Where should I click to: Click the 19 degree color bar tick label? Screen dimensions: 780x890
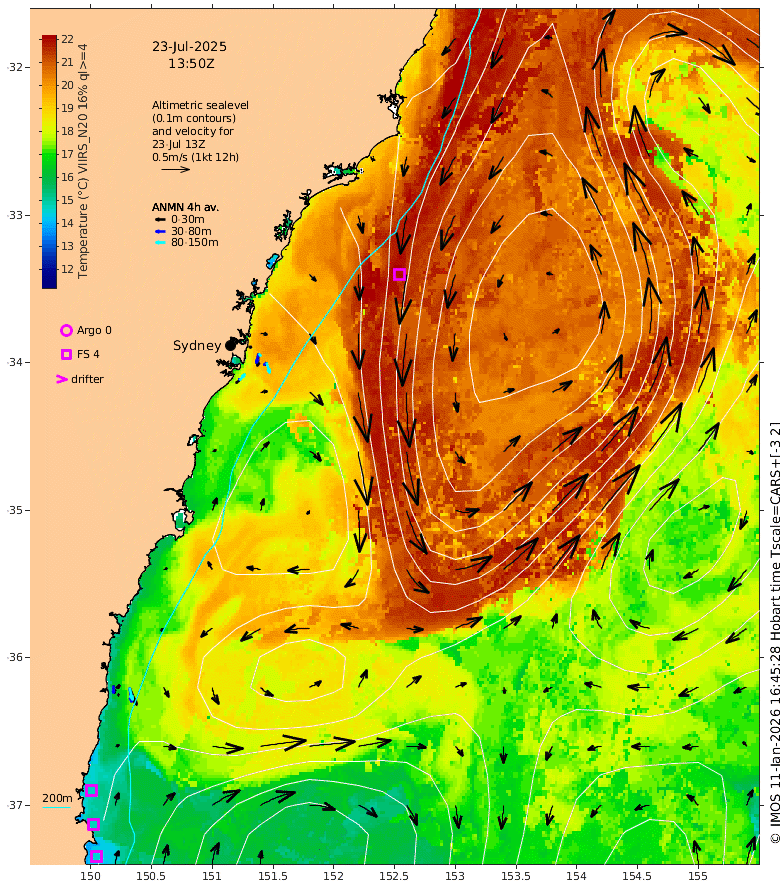(x=68, y=108)
